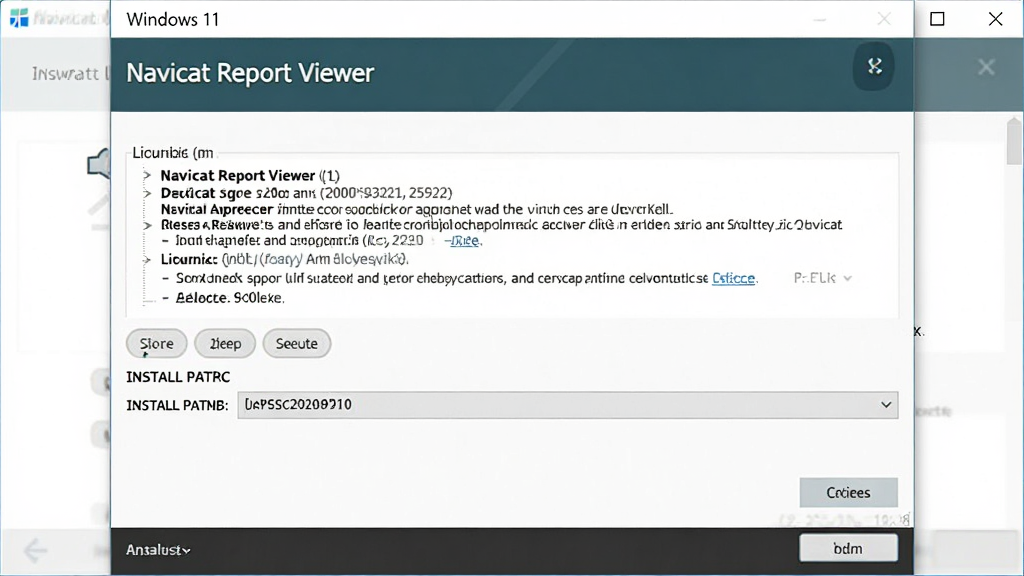This screenshot has width=1024, height=576.
Task: Expand the Rteses row in license tree
Action: click(147, 225)
